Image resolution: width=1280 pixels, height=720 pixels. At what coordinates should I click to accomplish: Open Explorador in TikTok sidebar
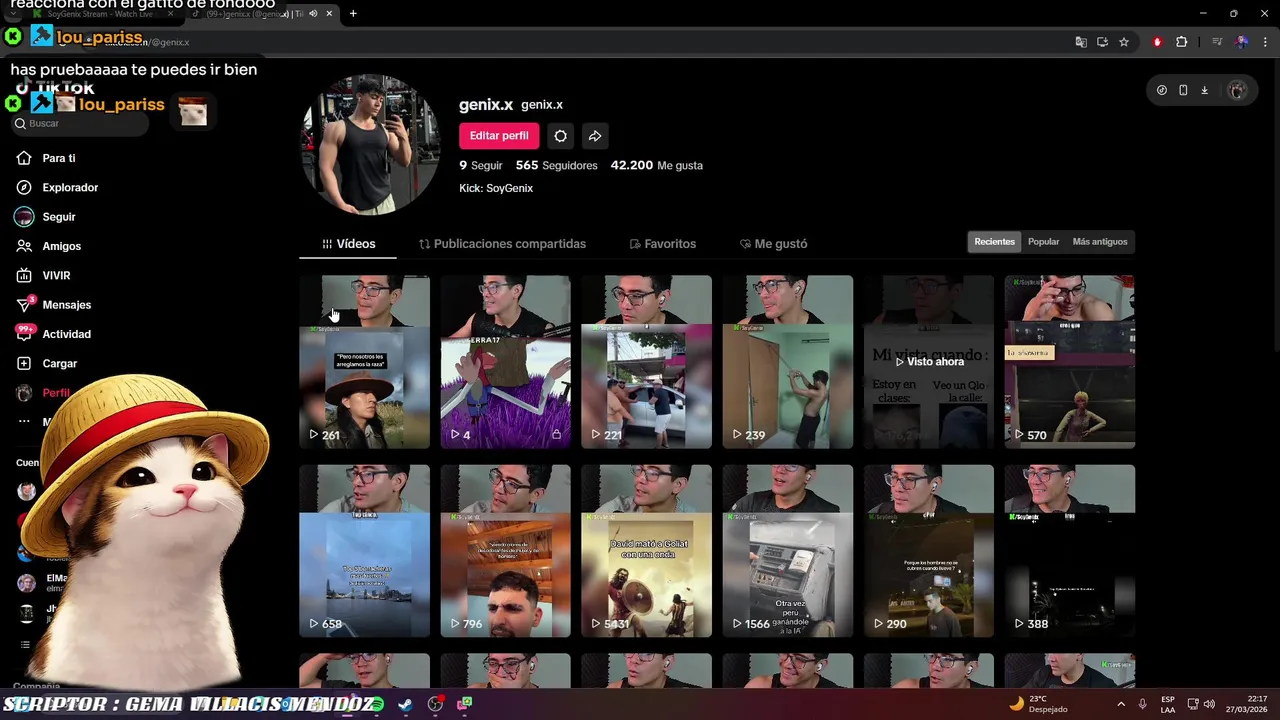tap(69, 187)
